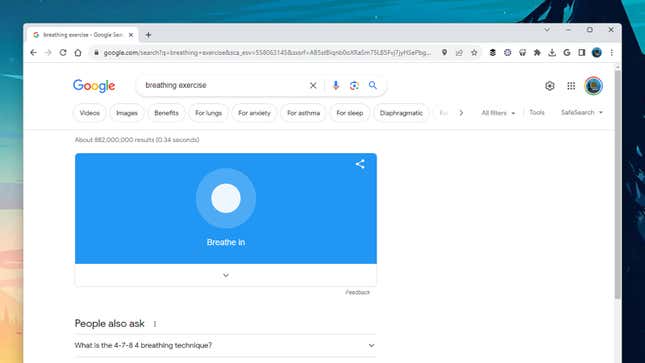Open the Chrome three-dot menu

point(612,53)
